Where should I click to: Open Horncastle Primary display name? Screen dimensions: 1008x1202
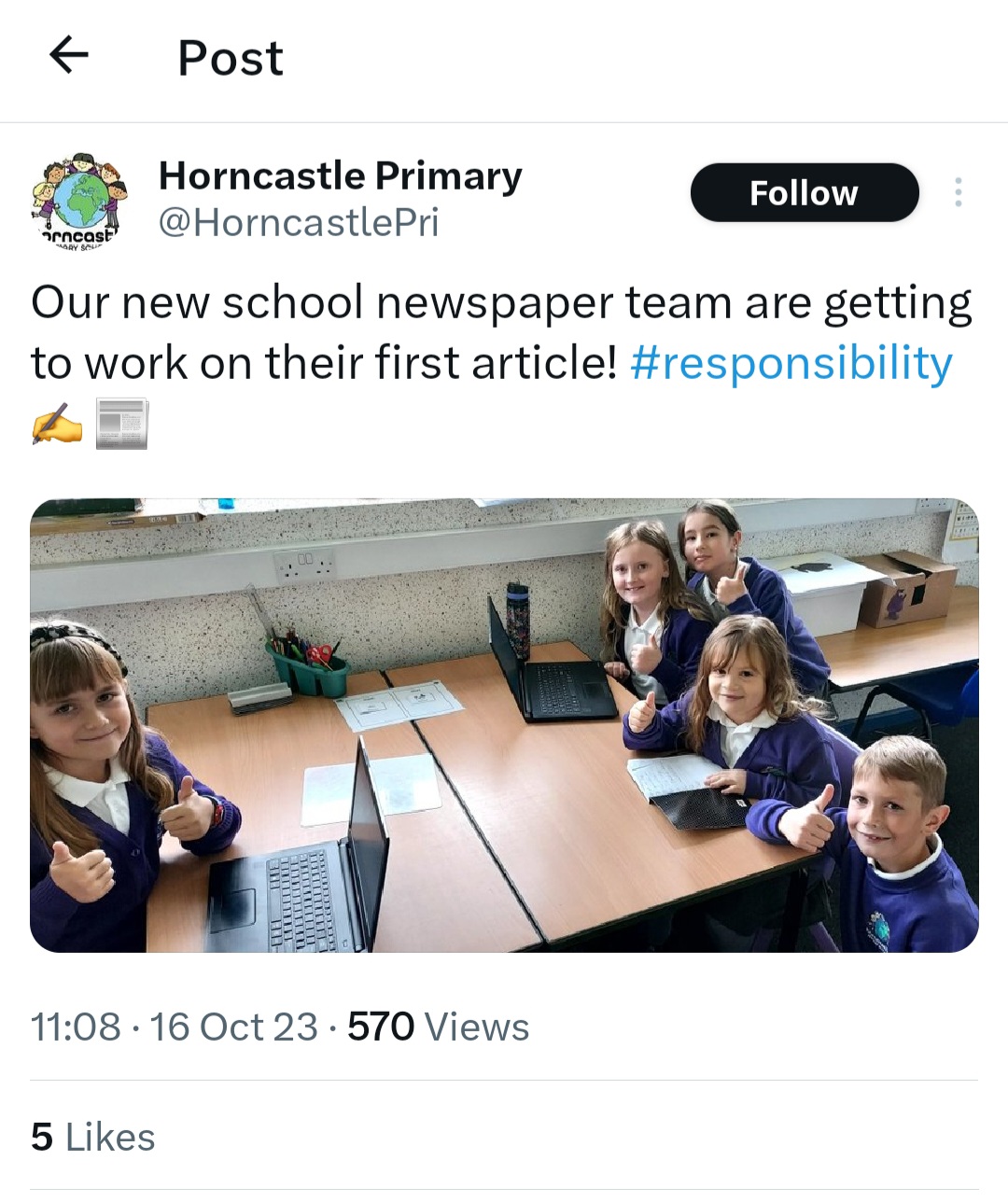[341, 176]
